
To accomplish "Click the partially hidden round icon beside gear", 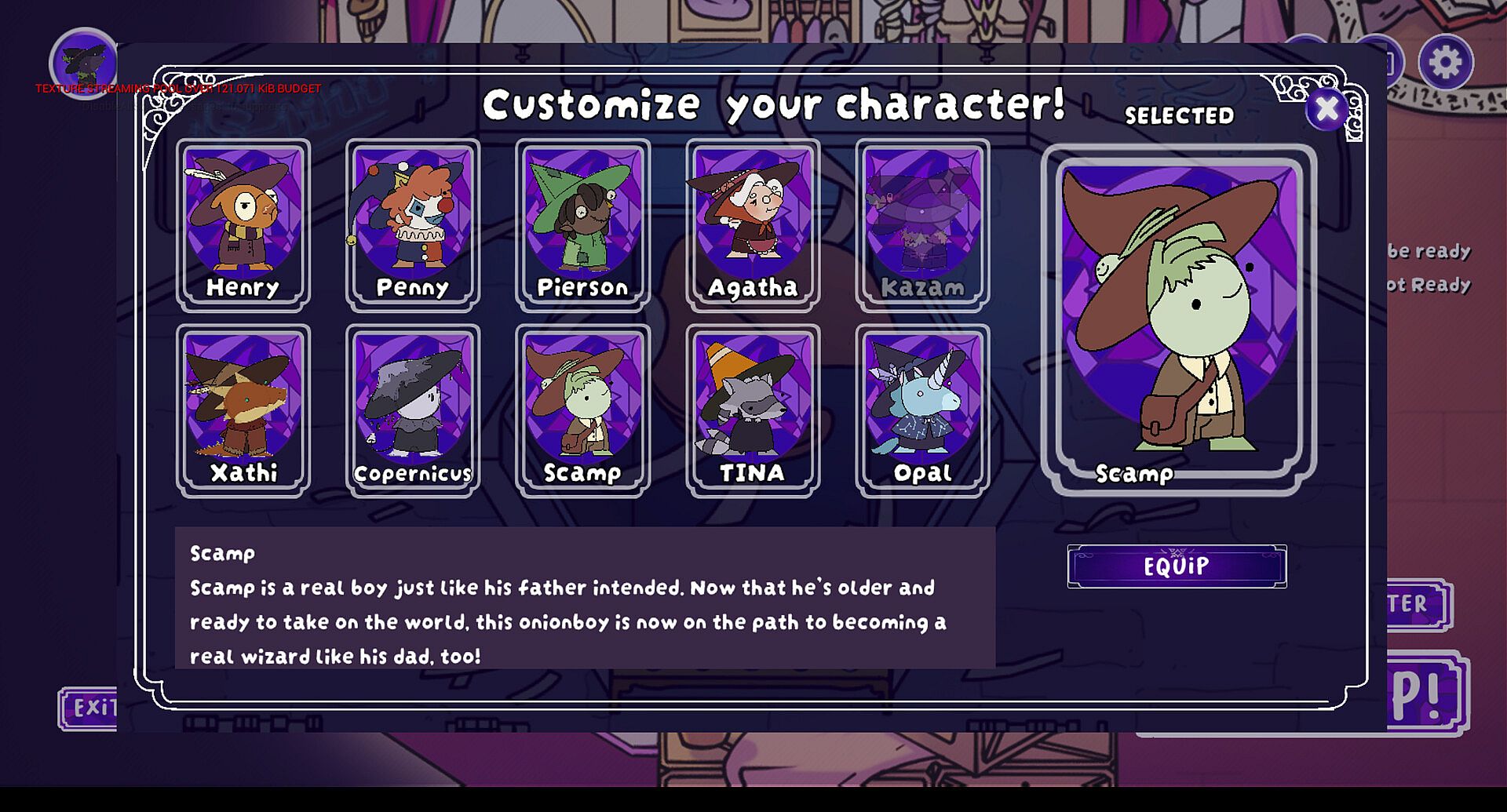I will (1378, 60).
